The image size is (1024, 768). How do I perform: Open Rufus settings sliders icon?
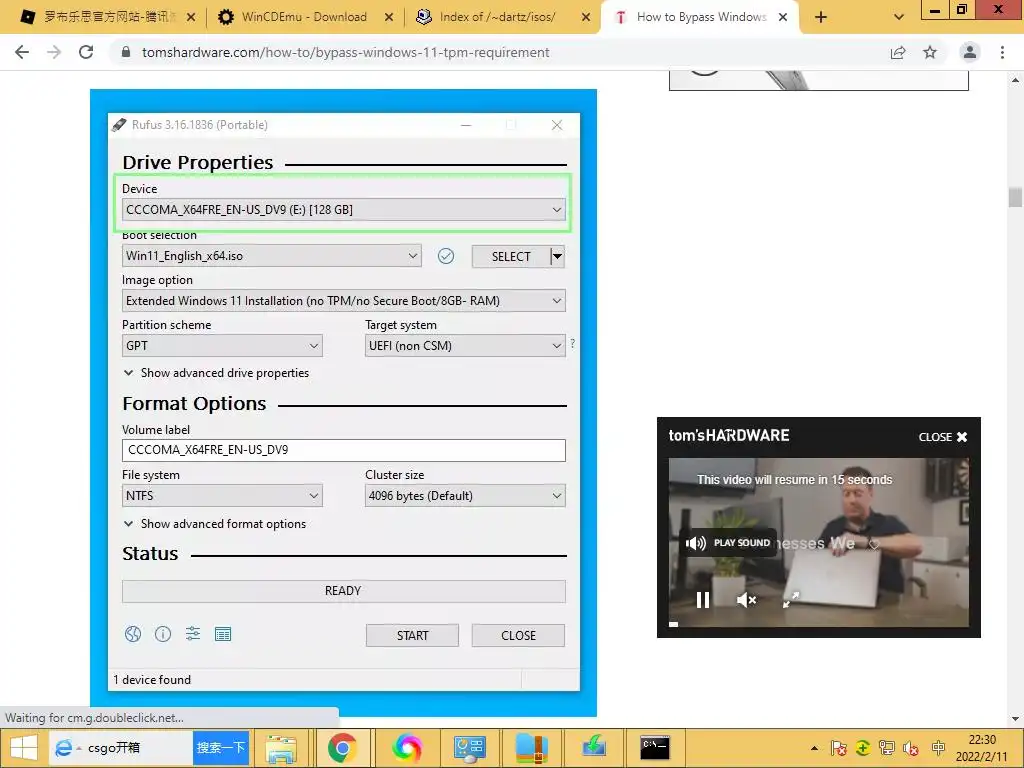[x=193, y=633]
